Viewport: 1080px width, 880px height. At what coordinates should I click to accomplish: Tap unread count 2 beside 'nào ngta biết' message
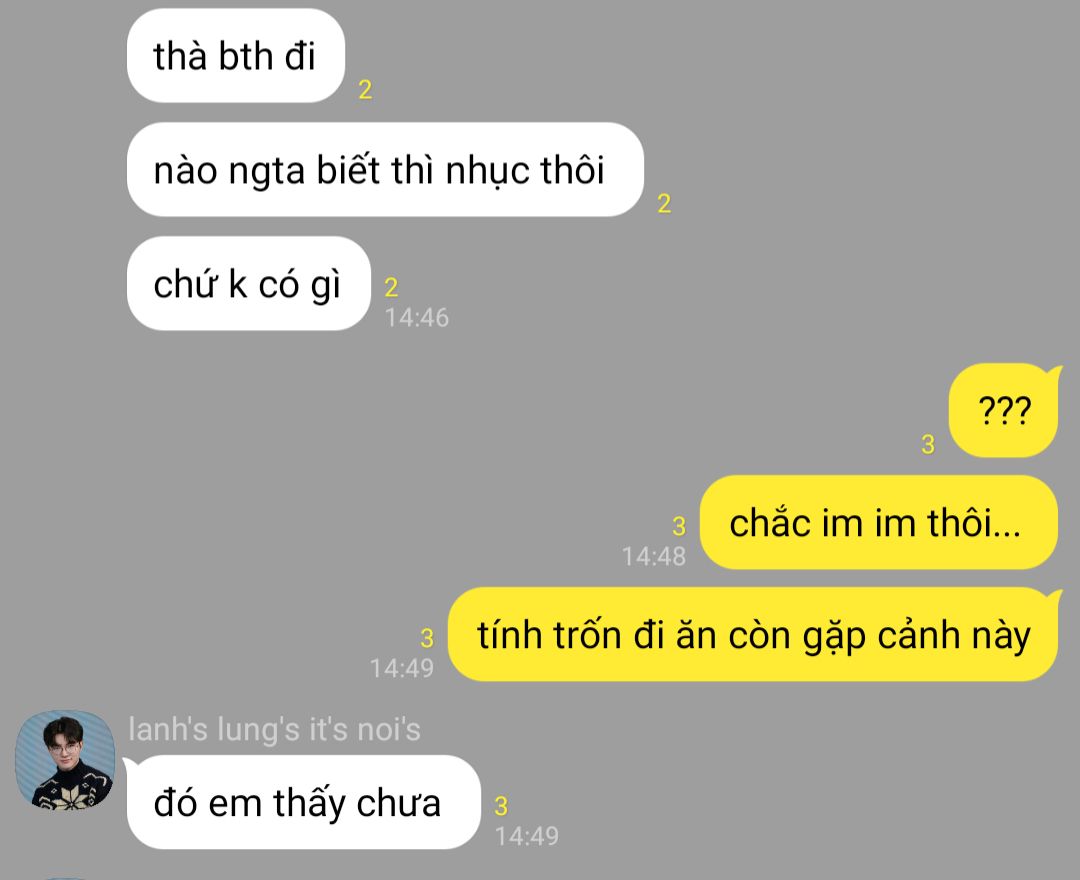[664, 203]
